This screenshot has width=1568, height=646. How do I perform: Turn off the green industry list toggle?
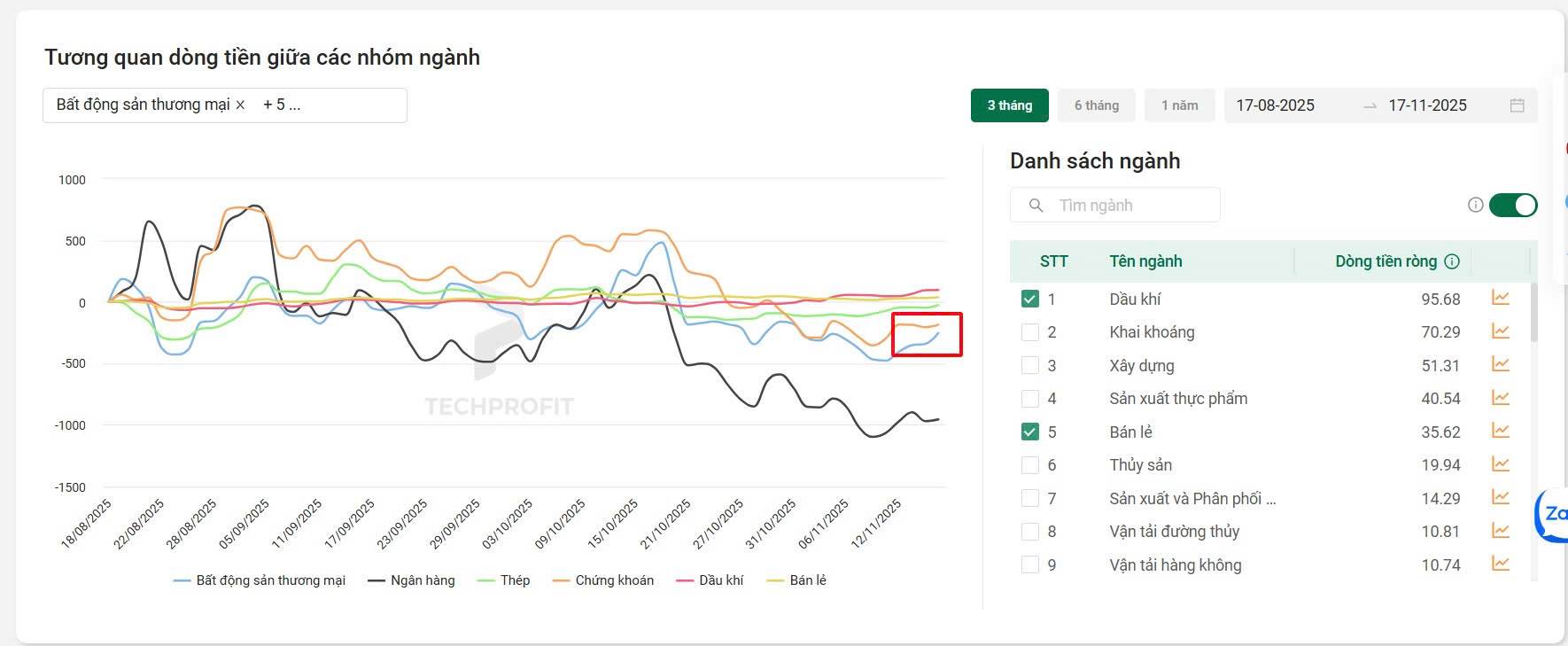click(1513, 206)
